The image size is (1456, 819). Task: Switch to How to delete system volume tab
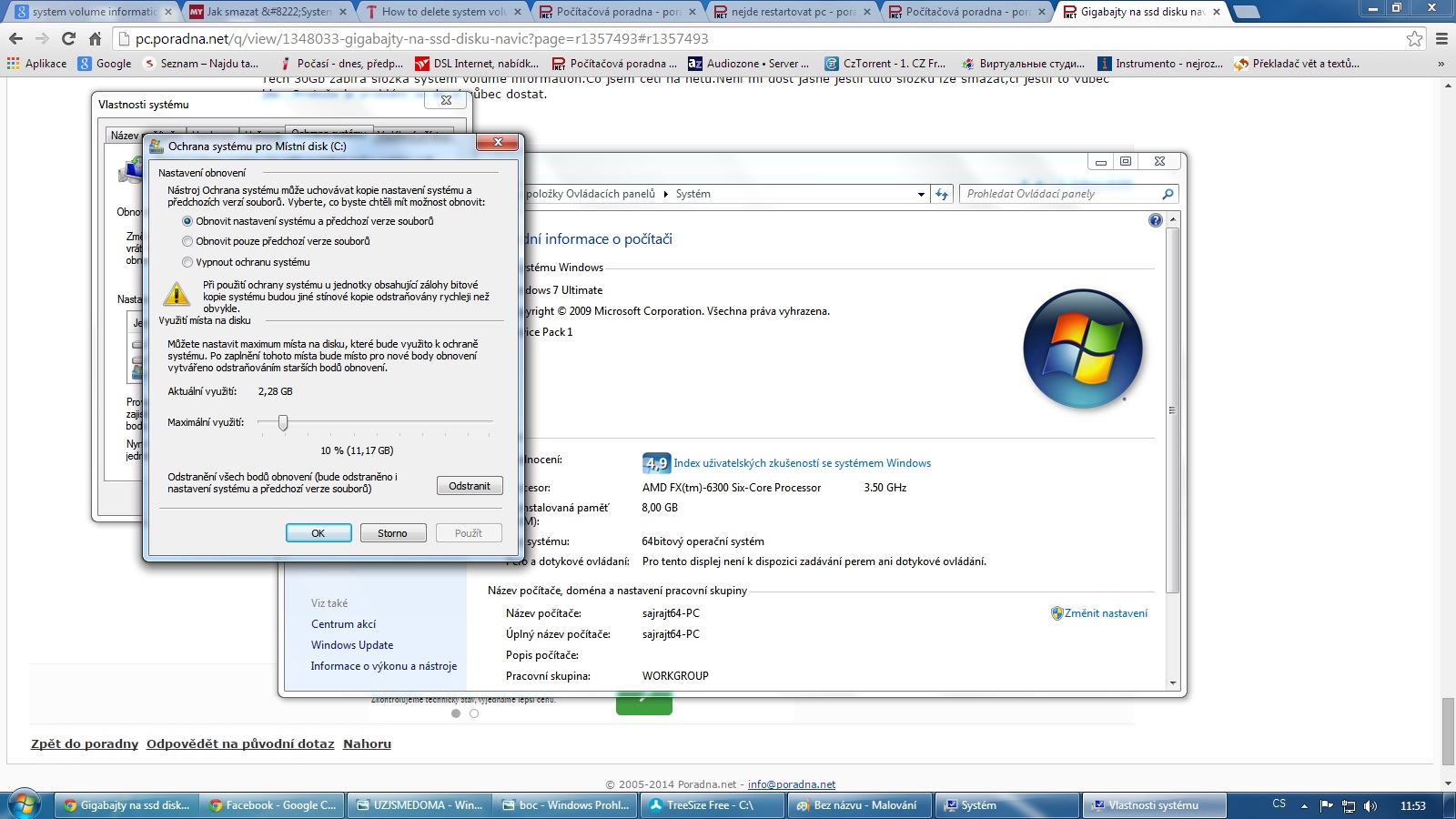coord(443,12)
